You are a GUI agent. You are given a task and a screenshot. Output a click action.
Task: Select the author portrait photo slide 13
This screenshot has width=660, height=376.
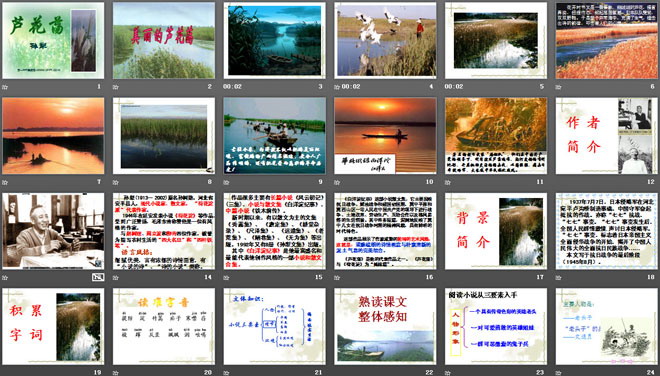pyautogui.click(x=53, y=231)
